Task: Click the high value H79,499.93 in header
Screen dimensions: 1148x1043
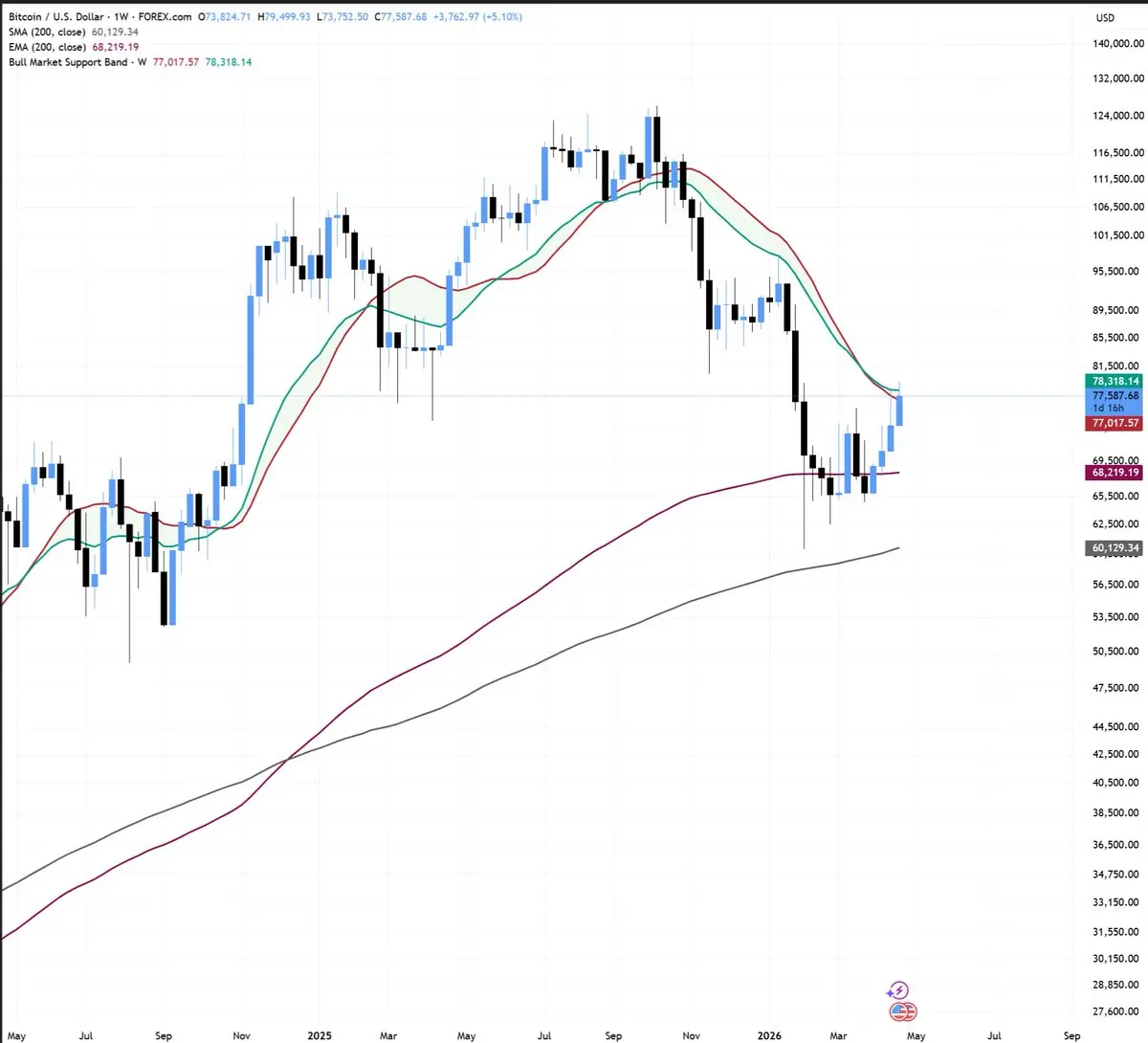Action: point(283,17)
